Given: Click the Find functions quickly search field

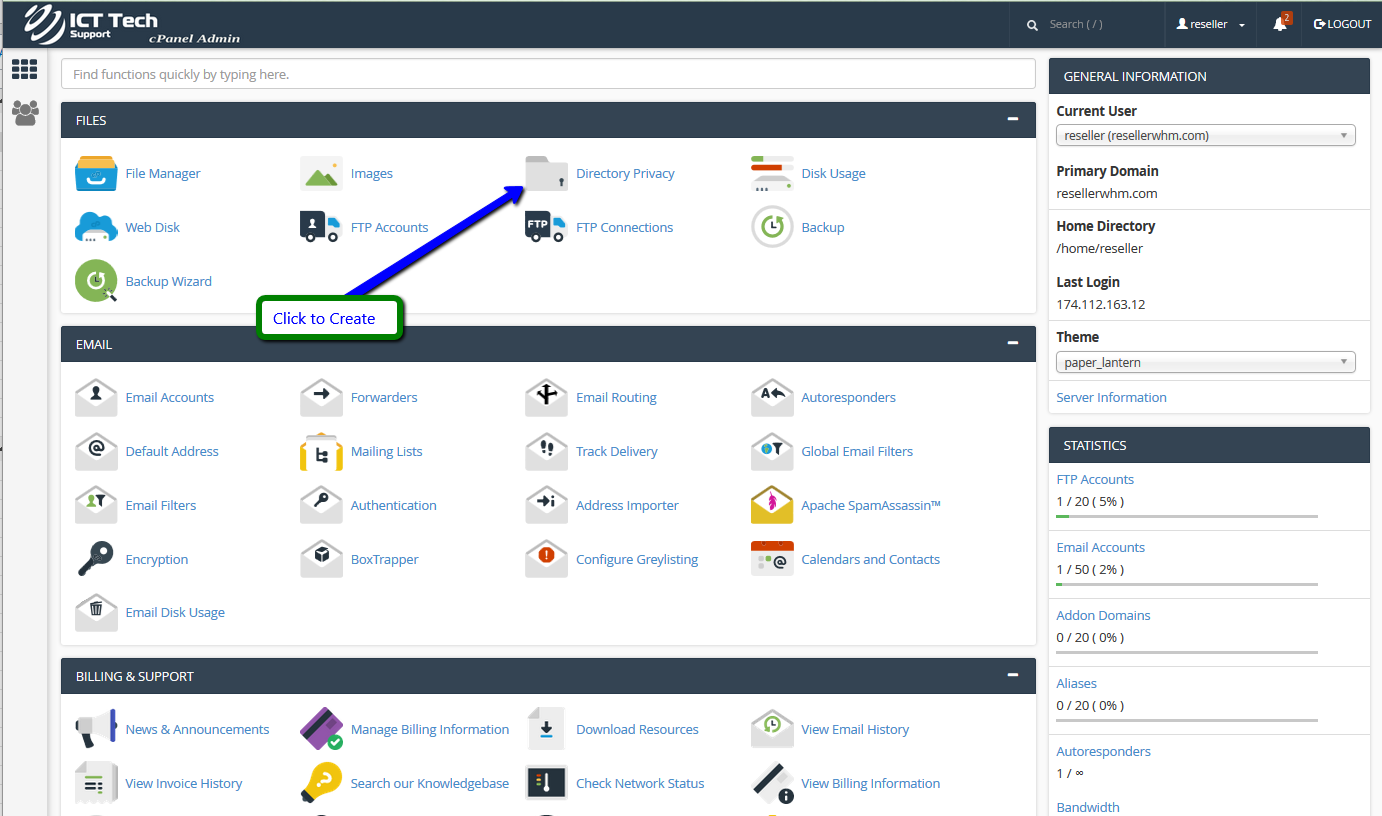Looking at the screenshot, I should pyautogui.click(x=547, y=74).
